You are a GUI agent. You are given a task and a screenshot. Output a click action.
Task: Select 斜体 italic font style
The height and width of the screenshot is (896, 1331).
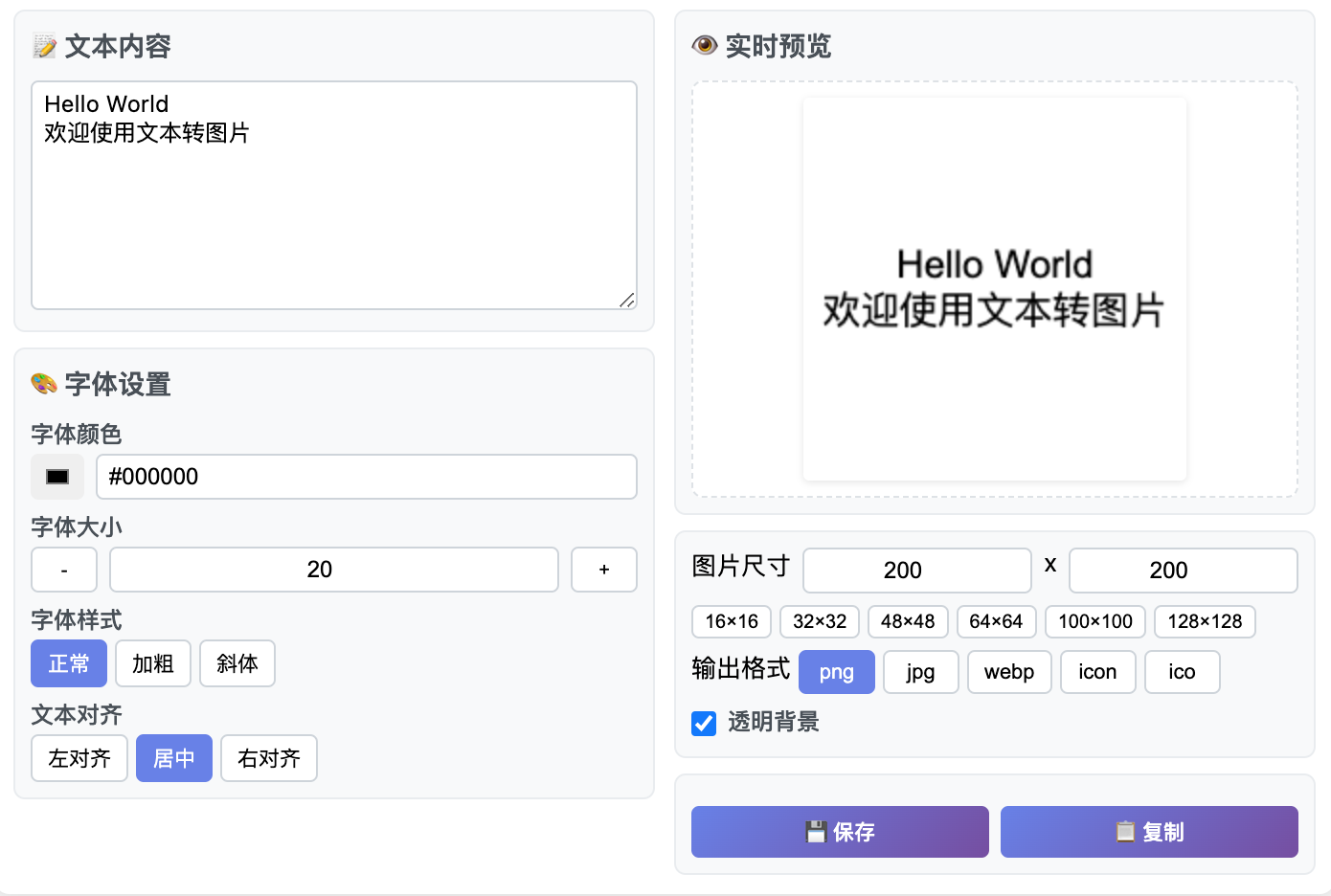coord(237,663)
